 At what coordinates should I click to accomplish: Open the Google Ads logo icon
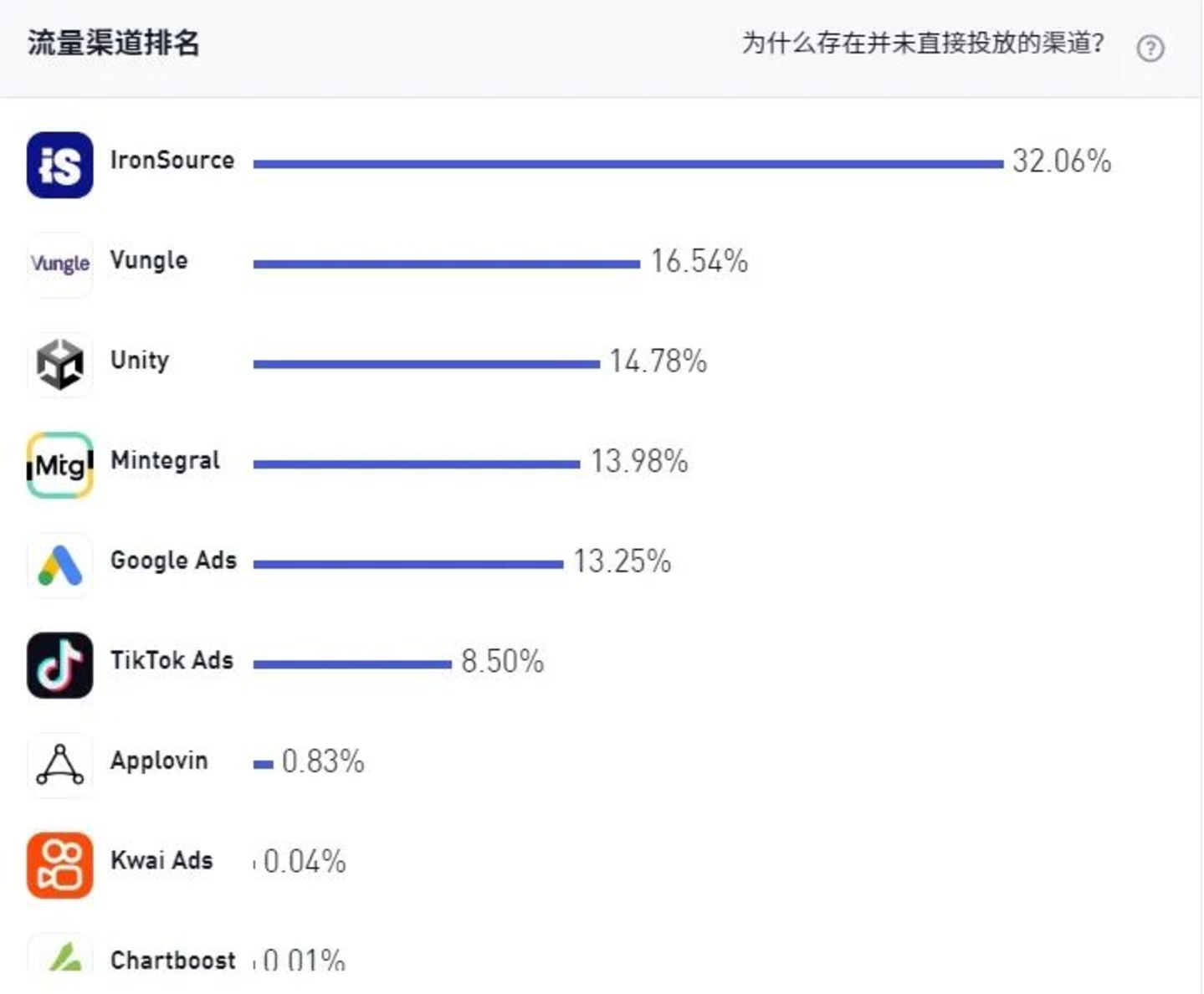coord(59,565)
